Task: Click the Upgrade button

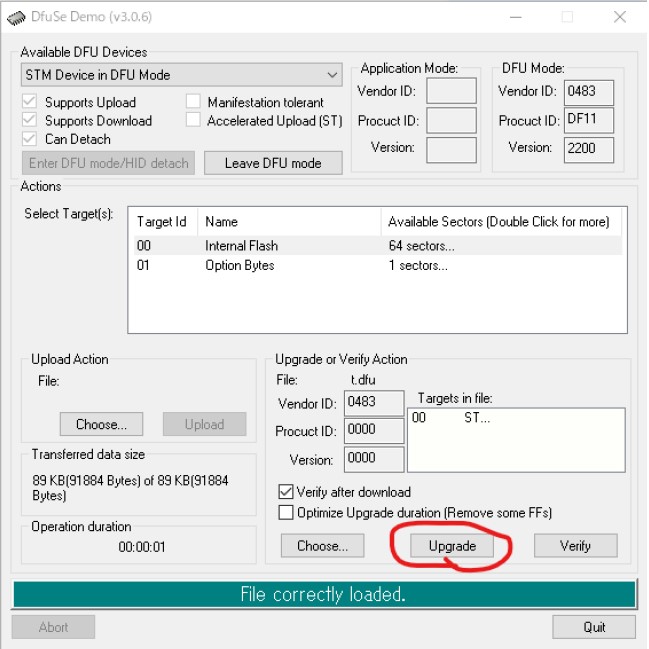Action: [452, 546]
